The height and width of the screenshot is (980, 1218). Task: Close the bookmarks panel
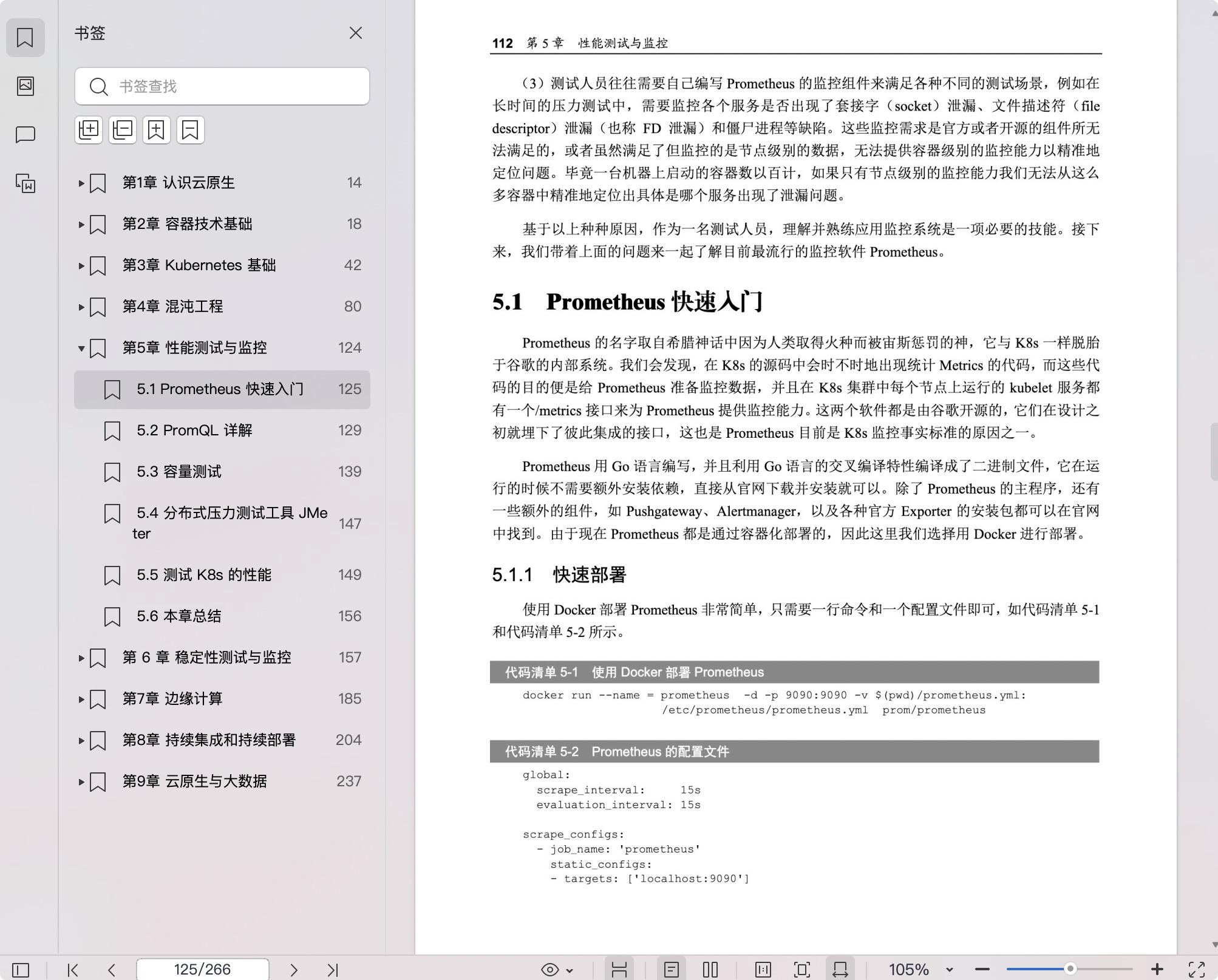(356, 33)
